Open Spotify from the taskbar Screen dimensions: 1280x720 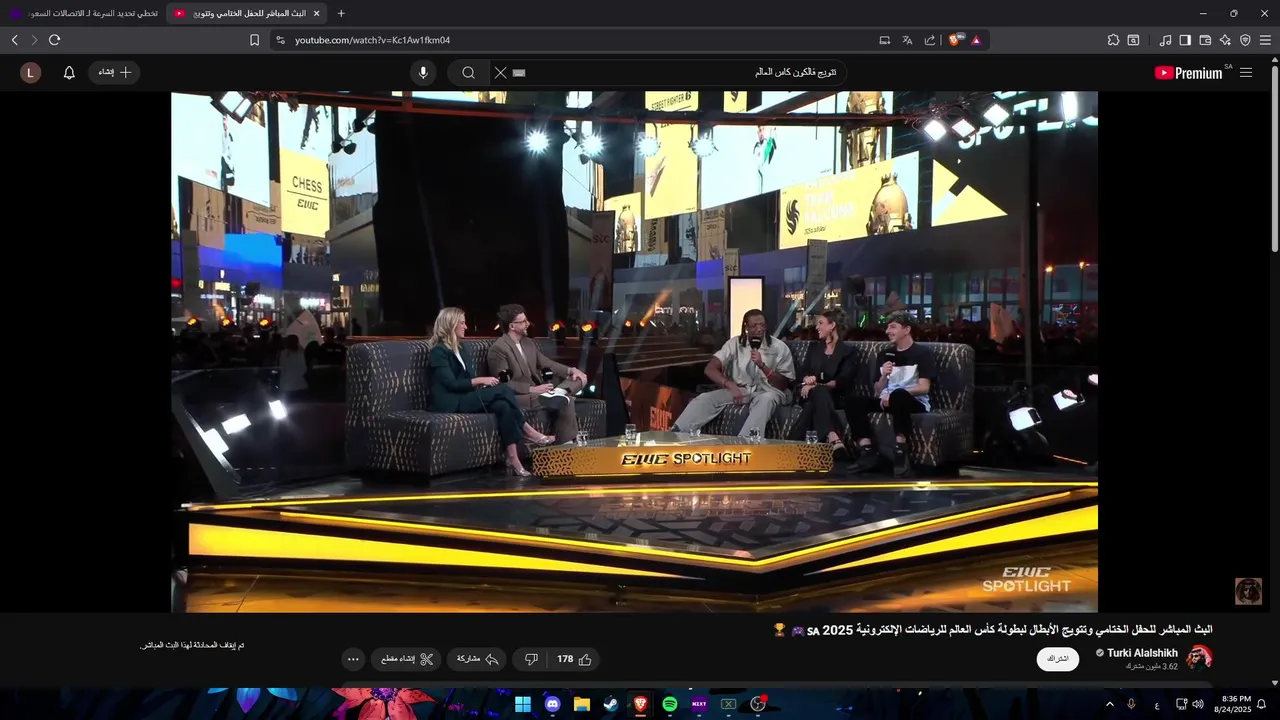(670, 704)
